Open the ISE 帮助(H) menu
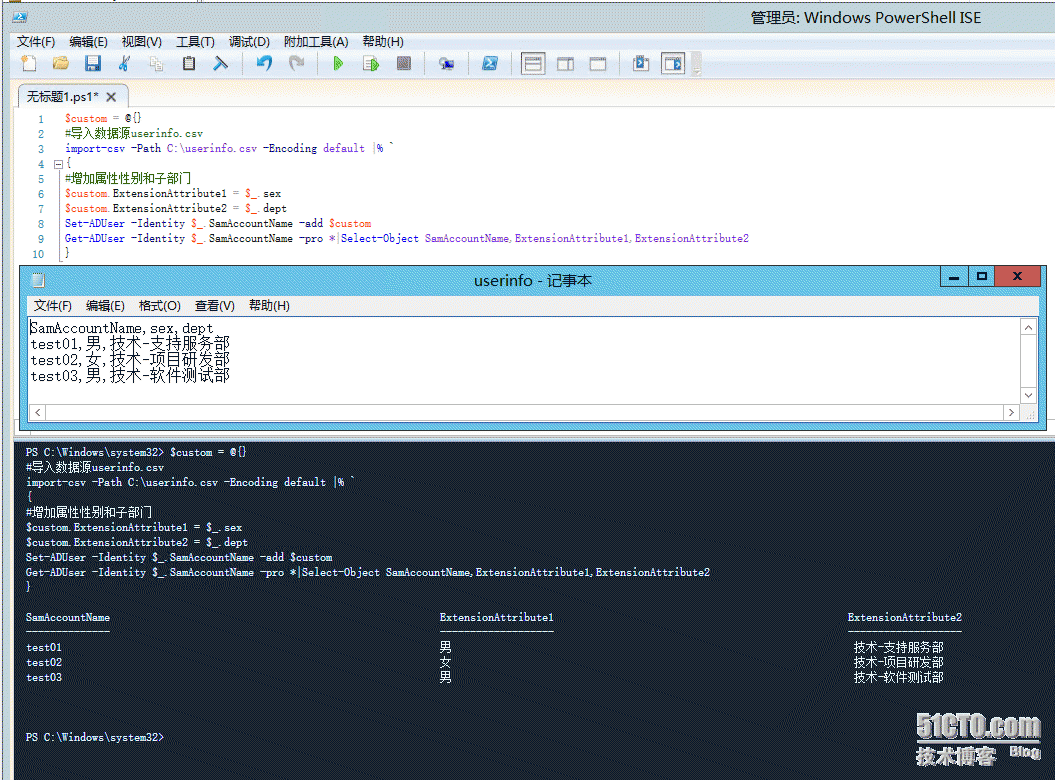The image size is (1055, 780). (x=383, y=42)
